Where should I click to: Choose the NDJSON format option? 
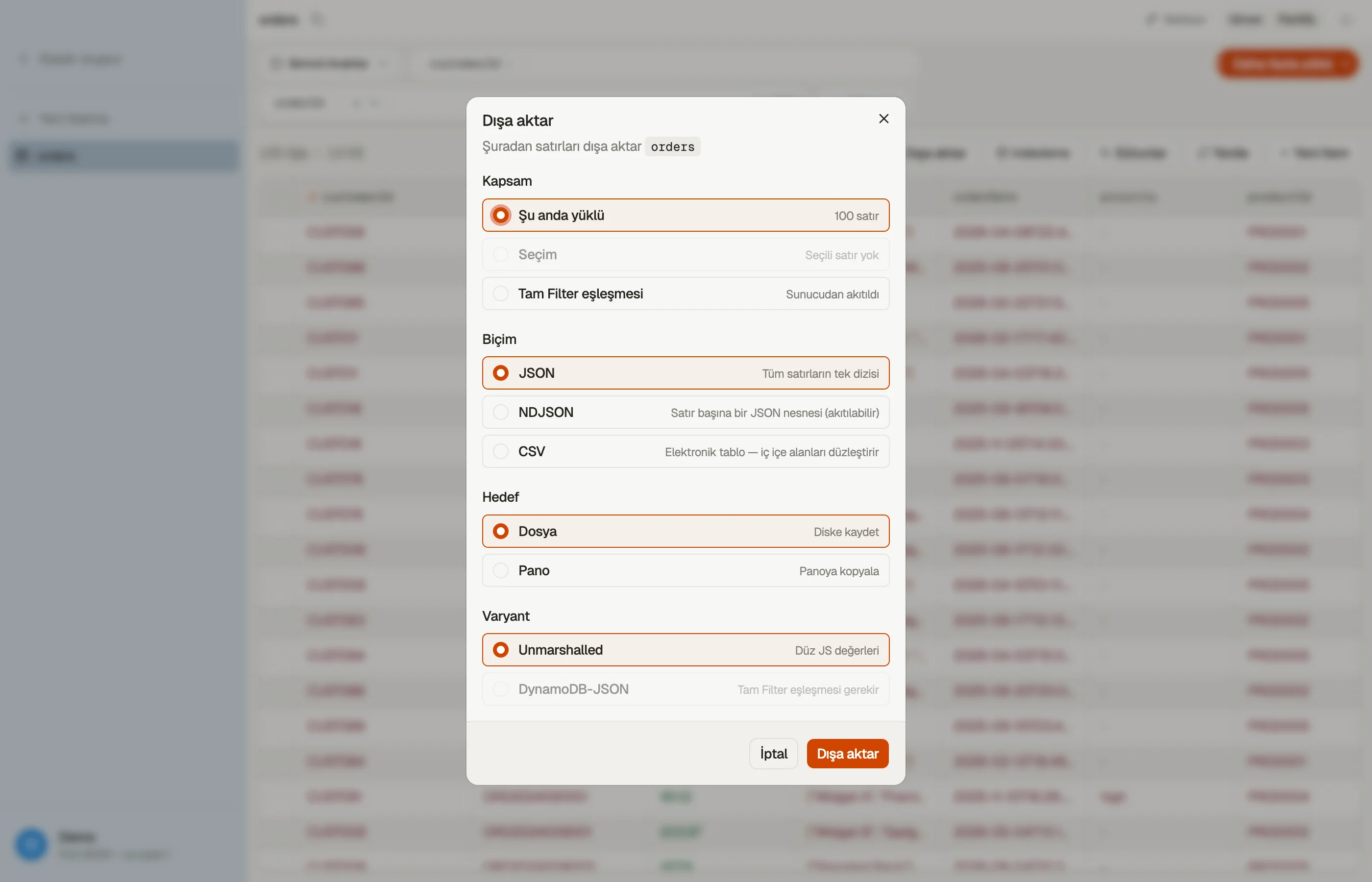pos(686,413)
